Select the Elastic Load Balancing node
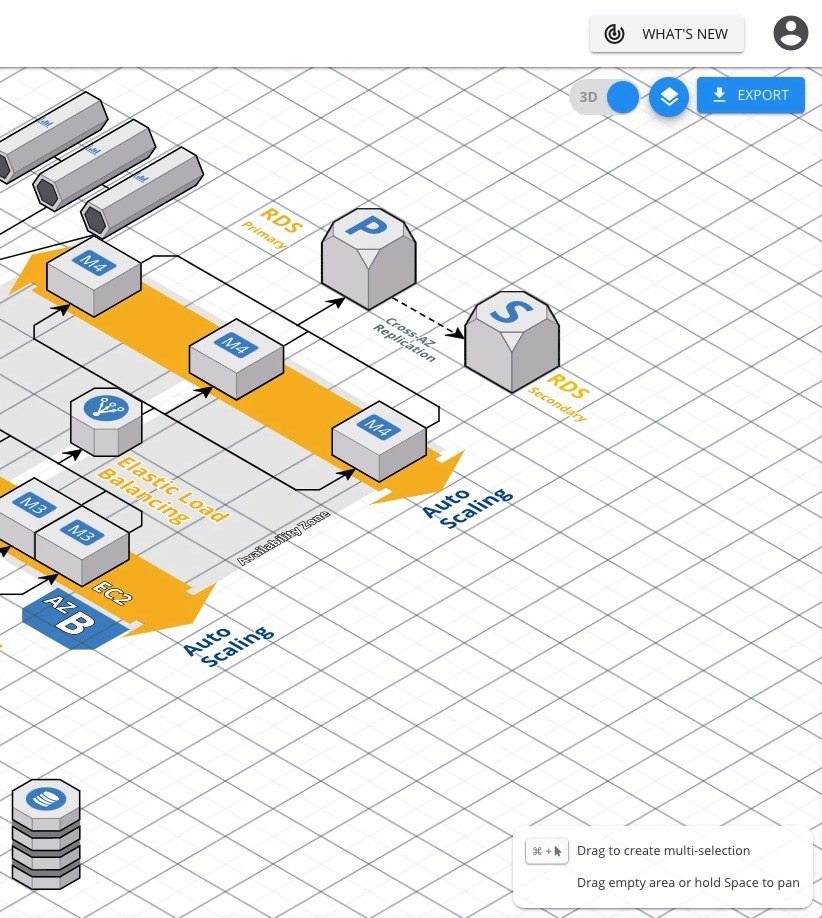This screenshot has height=918, width=822. [106, 422]
